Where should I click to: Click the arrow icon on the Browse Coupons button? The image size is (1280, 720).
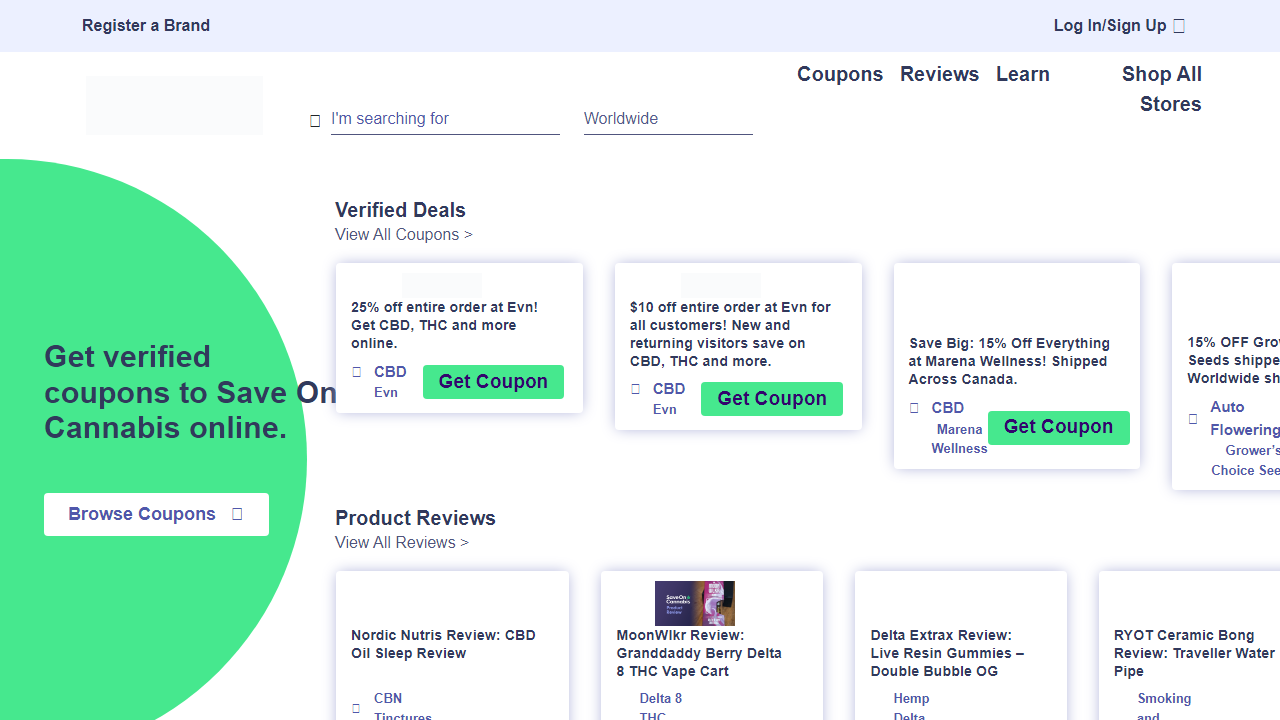point(237,514)
